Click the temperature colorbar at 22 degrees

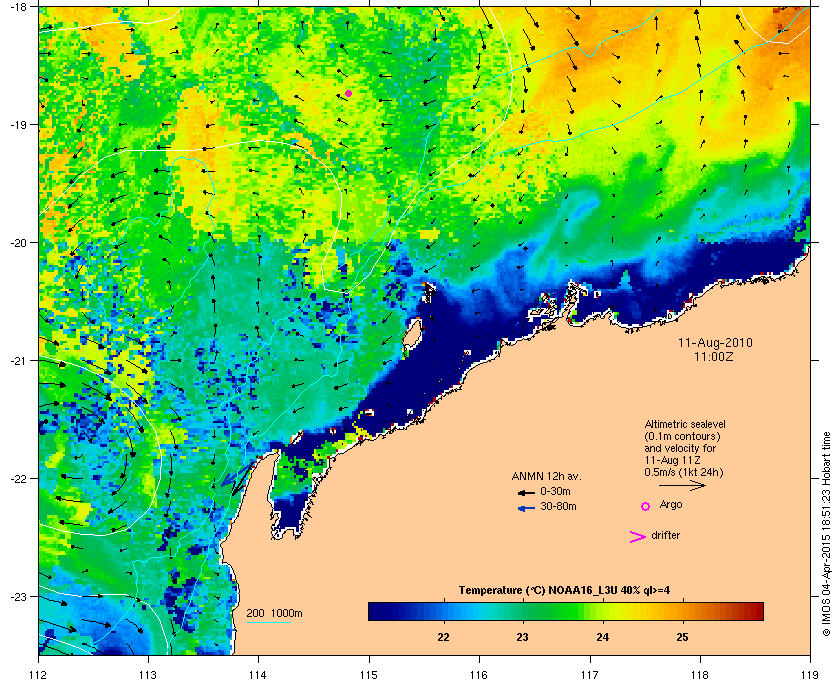click(x=443, y=611)
